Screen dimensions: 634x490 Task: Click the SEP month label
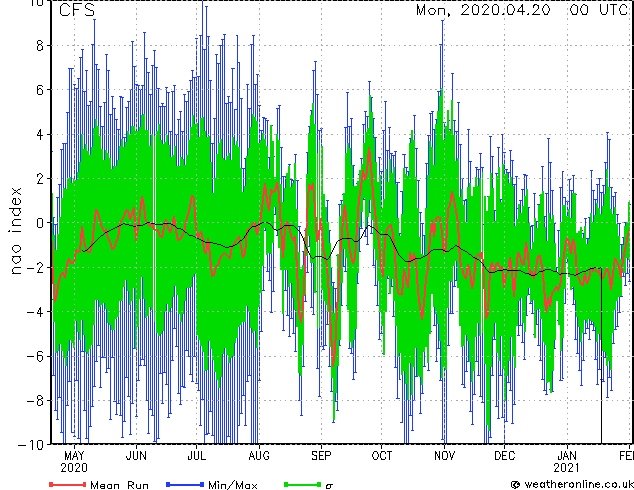pos(321,456)
